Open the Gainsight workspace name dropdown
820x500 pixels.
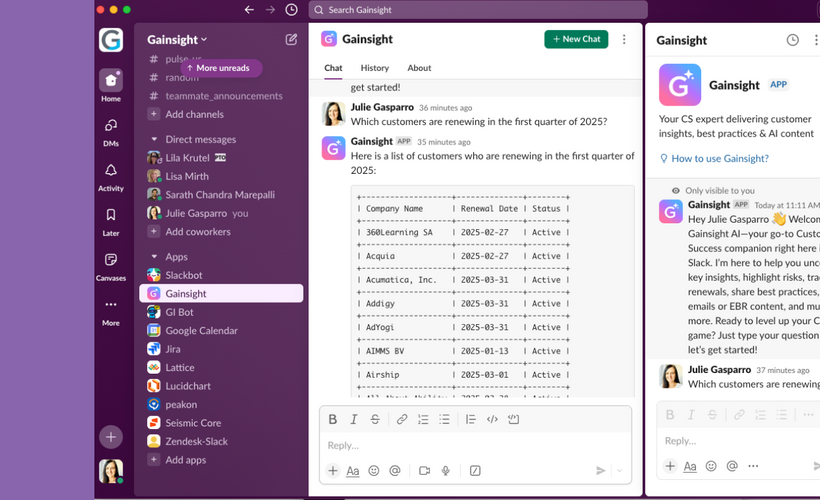coord(177,40)
